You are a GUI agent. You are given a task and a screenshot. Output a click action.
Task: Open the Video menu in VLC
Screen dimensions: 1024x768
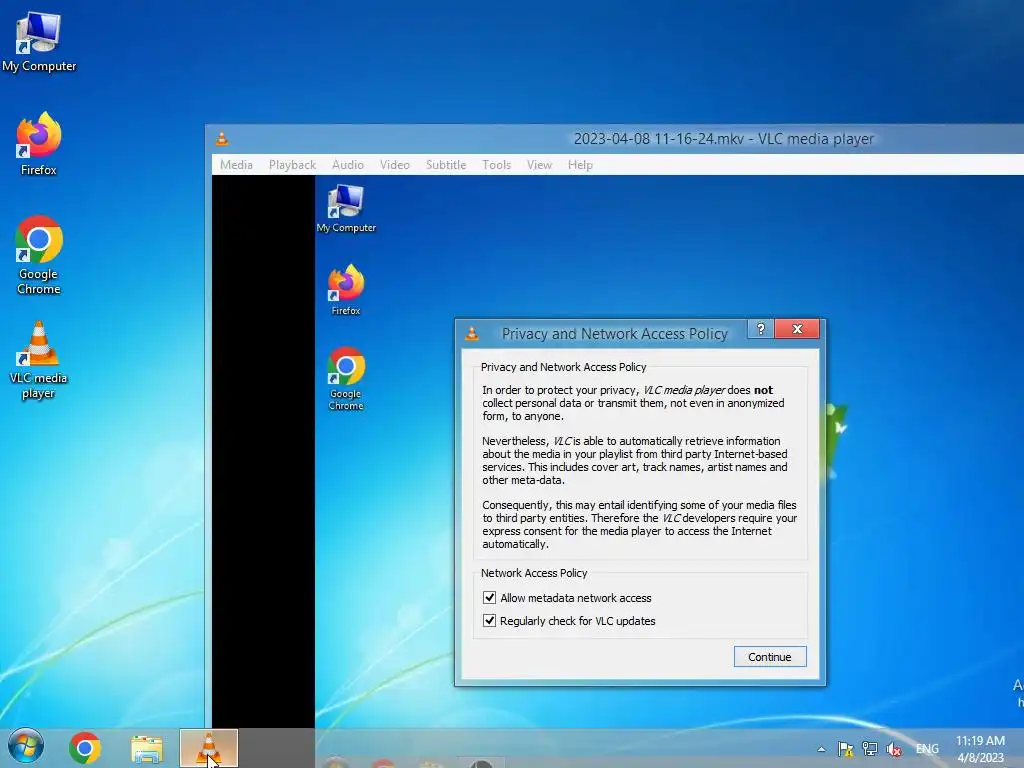pos(395,165)
